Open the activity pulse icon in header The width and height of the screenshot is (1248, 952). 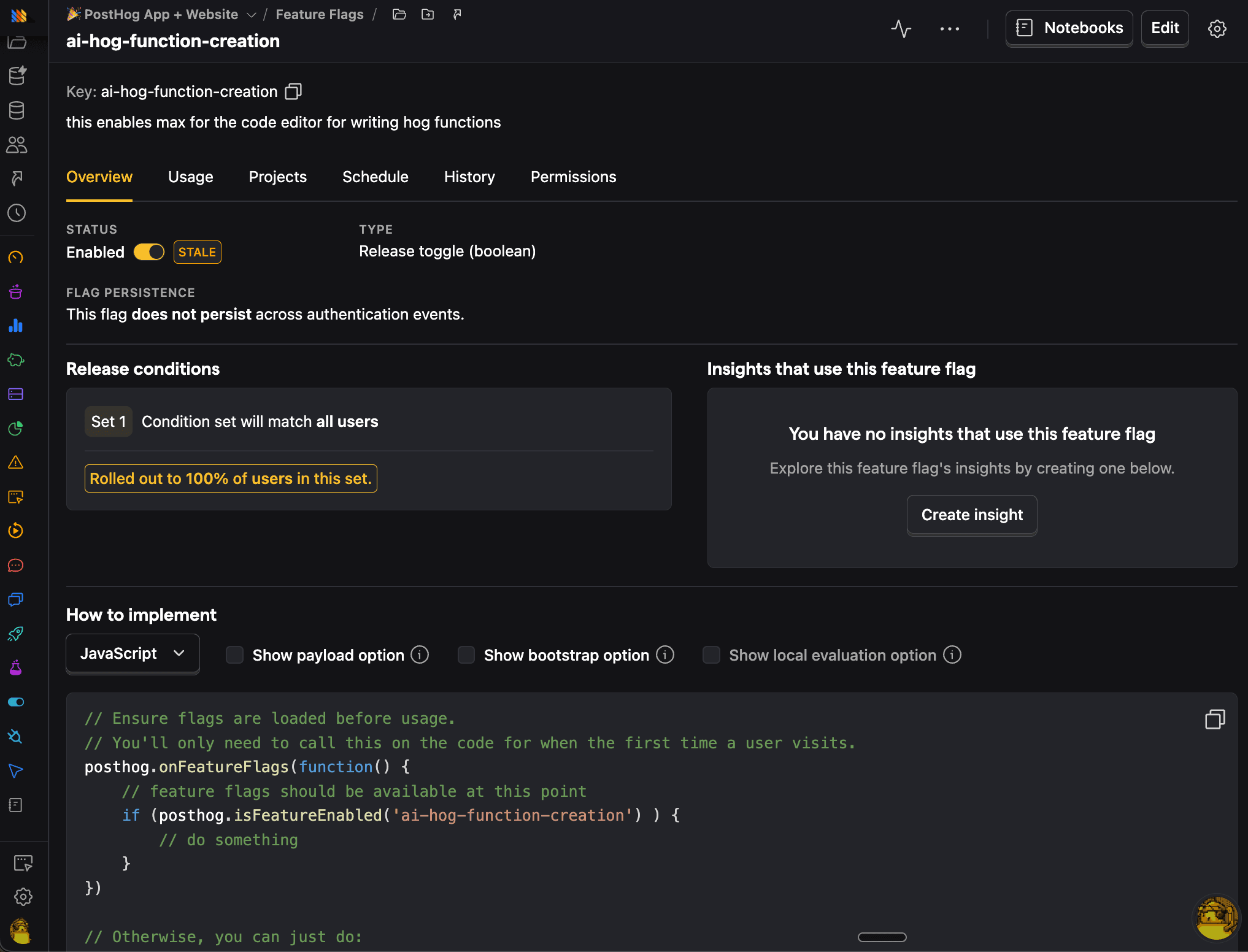point(901,28)
